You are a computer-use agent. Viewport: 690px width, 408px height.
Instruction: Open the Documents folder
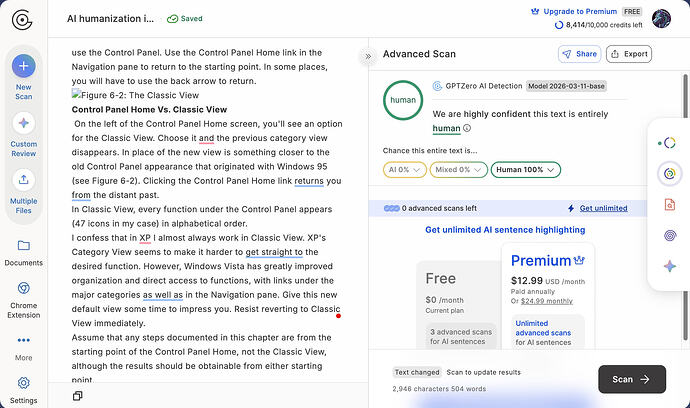[24, 246]
